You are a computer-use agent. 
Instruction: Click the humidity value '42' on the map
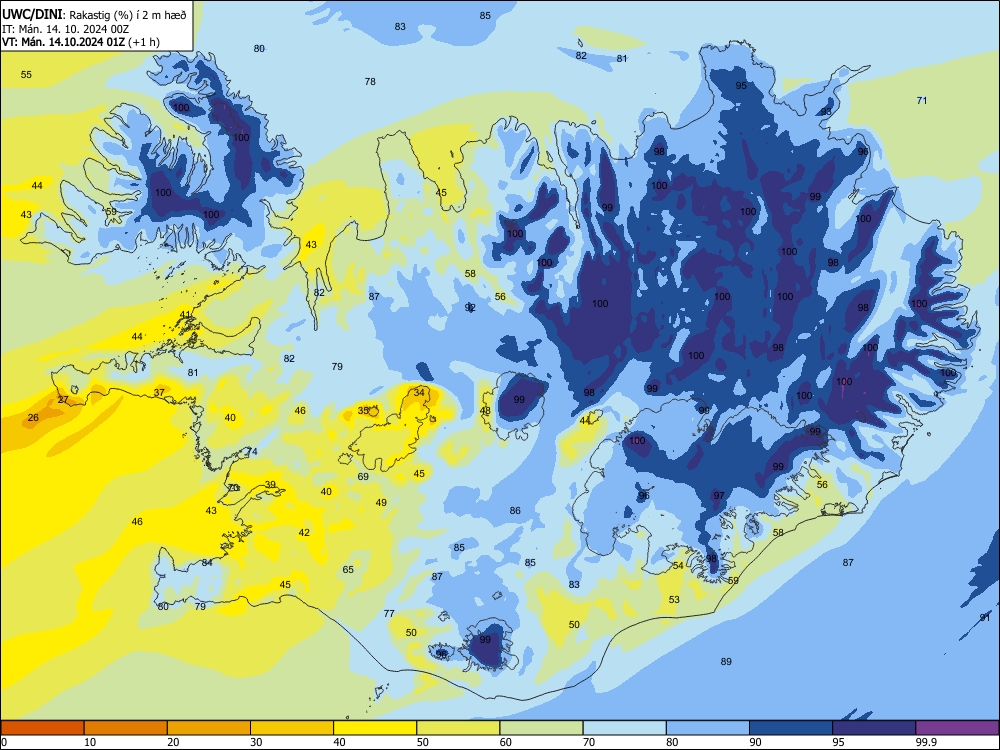304,533
